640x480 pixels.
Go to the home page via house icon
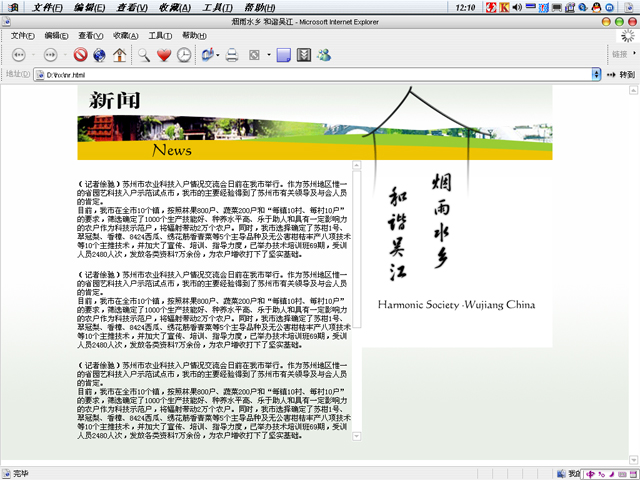(120, 55)
